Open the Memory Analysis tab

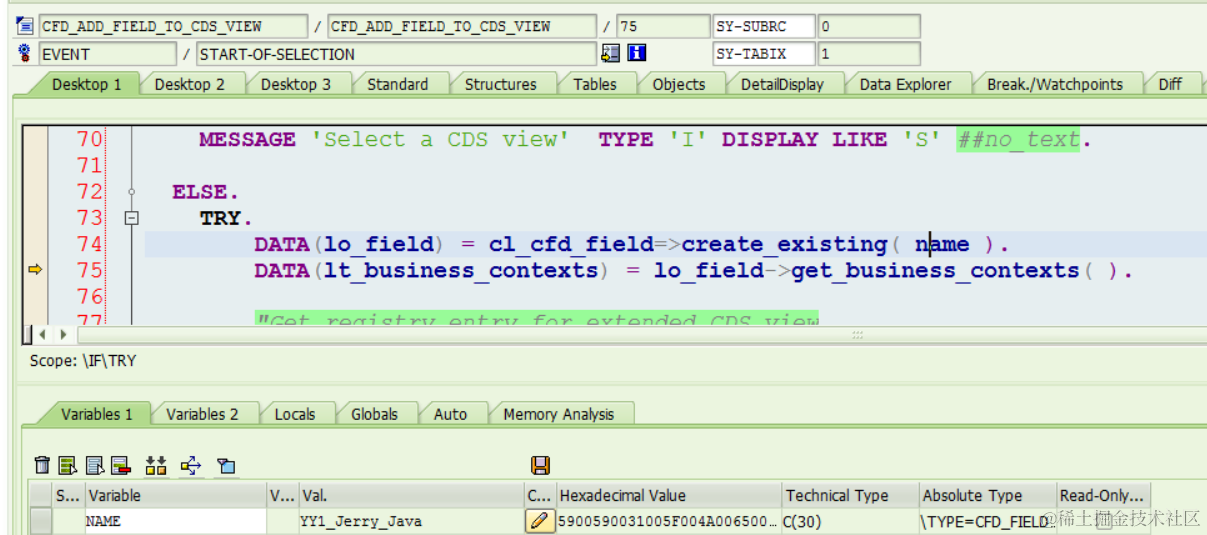coord(558,414)
